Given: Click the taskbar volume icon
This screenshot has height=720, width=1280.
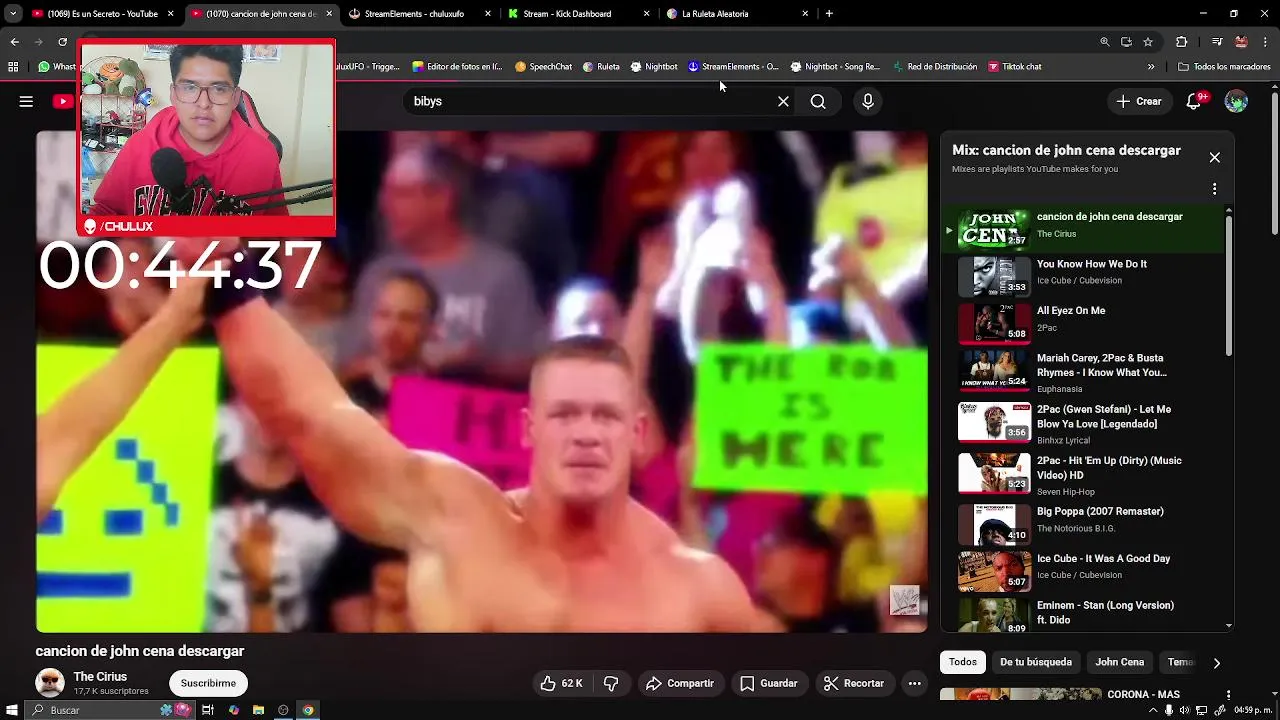Looking at the screenshot, I should coord(1185,710).
